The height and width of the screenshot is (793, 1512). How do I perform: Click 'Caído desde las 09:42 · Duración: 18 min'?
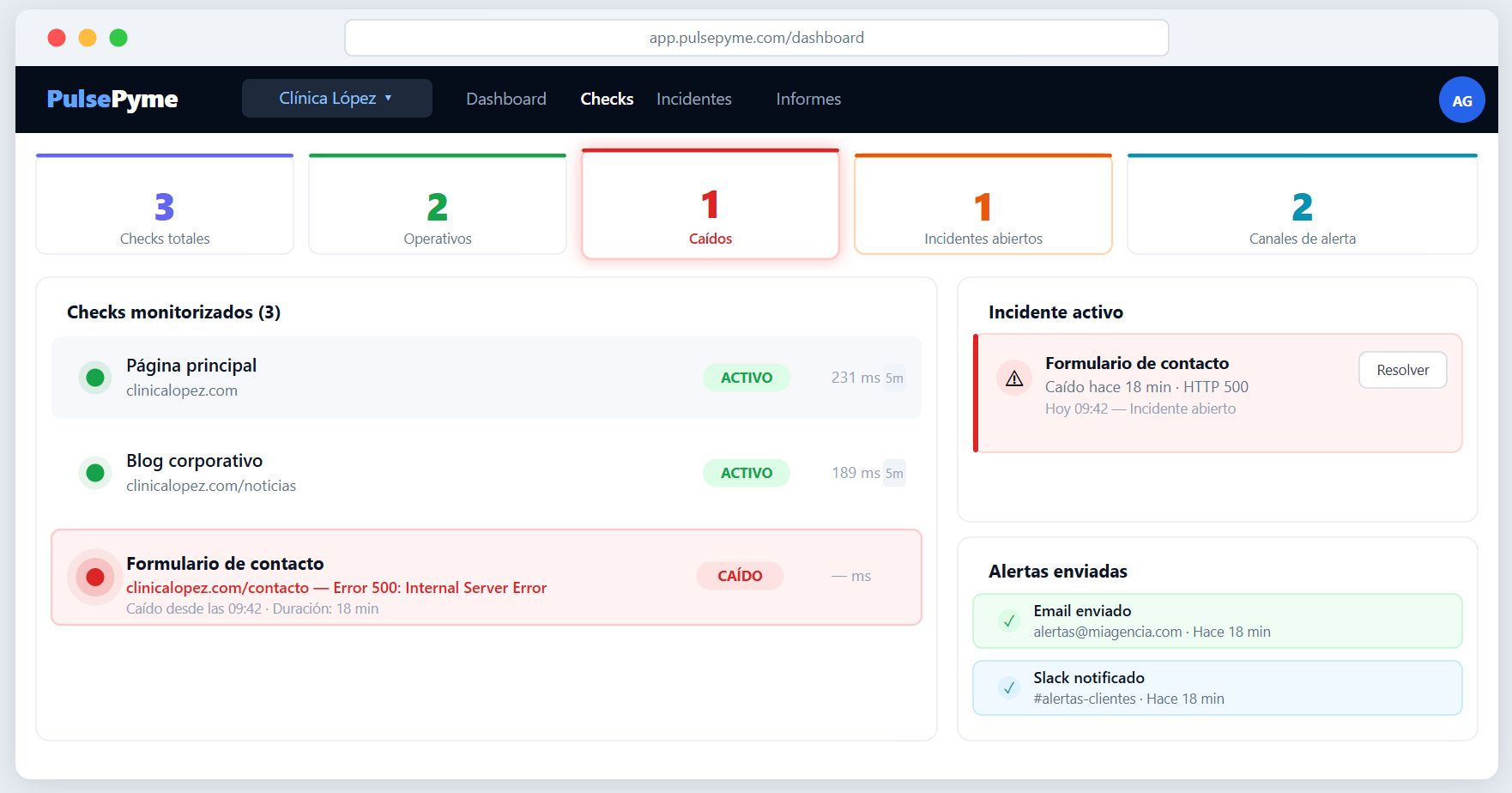[252, 608]
